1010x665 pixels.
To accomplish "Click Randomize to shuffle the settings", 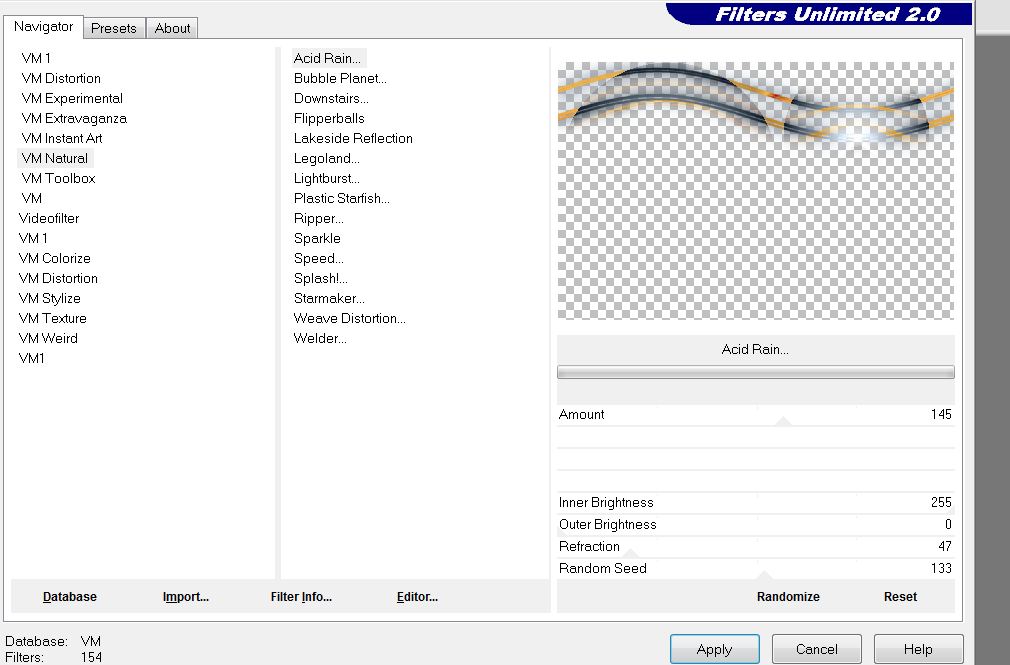I will (788, 597).
